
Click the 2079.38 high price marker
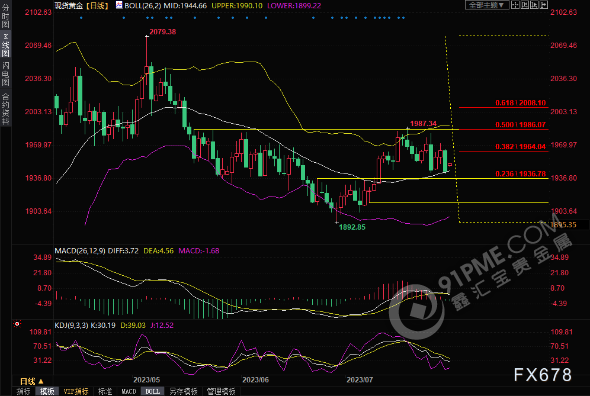pos(163,32)
